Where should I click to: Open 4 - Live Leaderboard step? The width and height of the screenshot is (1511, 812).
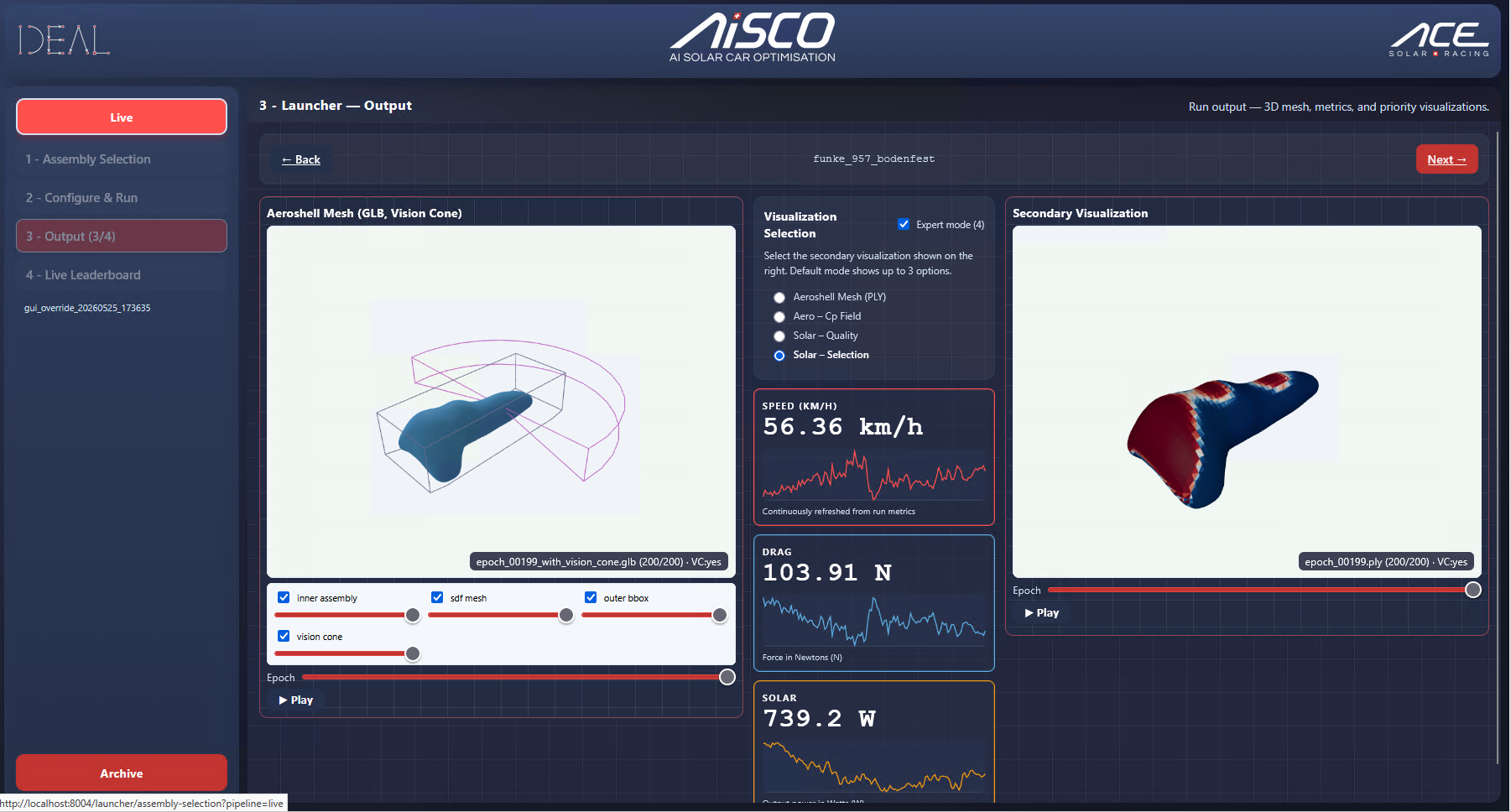[122, 275]
